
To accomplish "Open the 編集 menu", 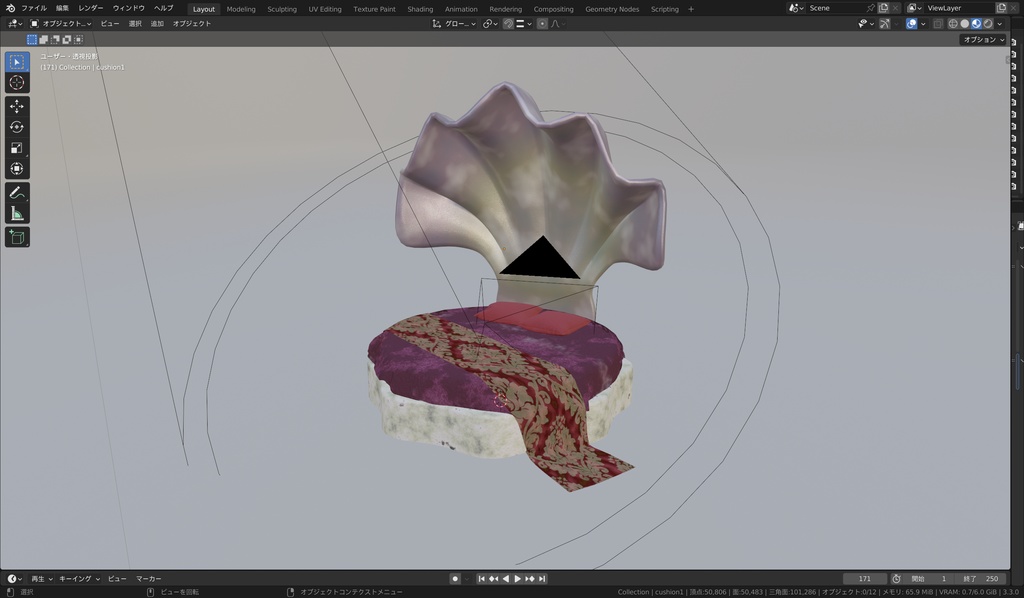I will click(62, 8).
